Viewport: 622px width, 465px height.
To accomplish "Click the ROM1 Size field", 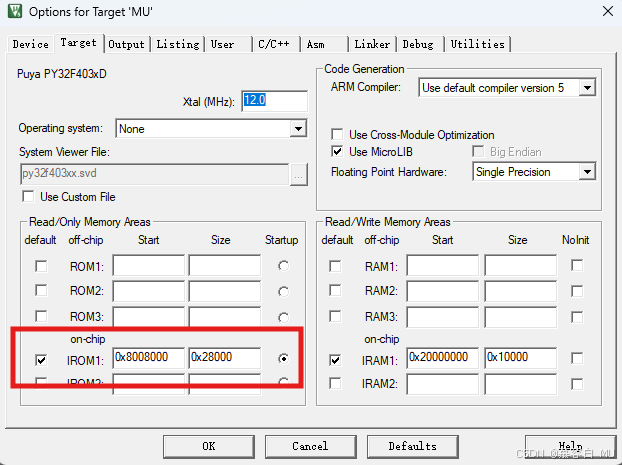I will click(225, 265).
